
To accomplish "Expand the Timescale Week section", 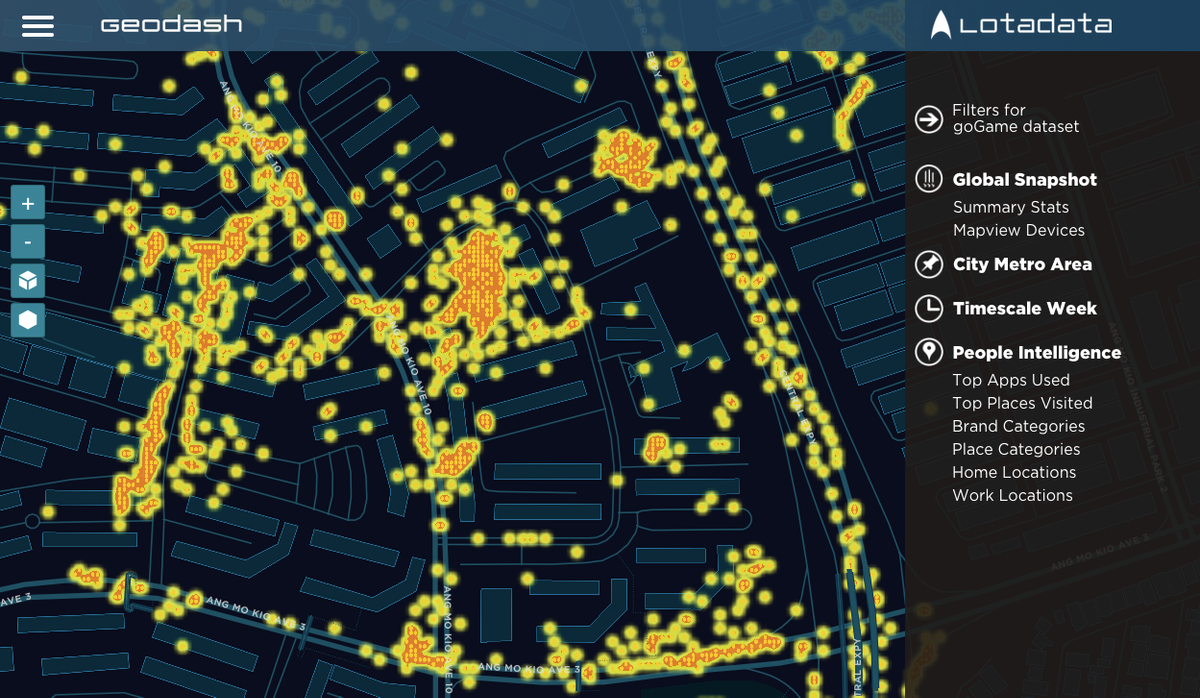I will (1022, 308).
